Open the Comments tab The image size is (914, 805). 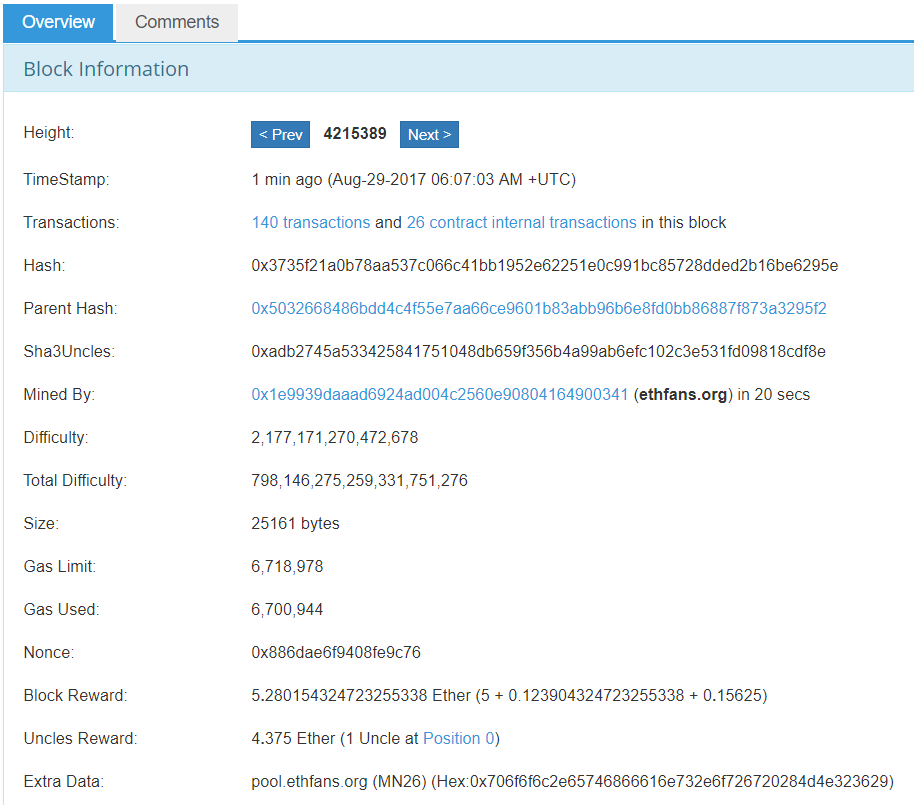pyautogui.click(x=177, y=22)
